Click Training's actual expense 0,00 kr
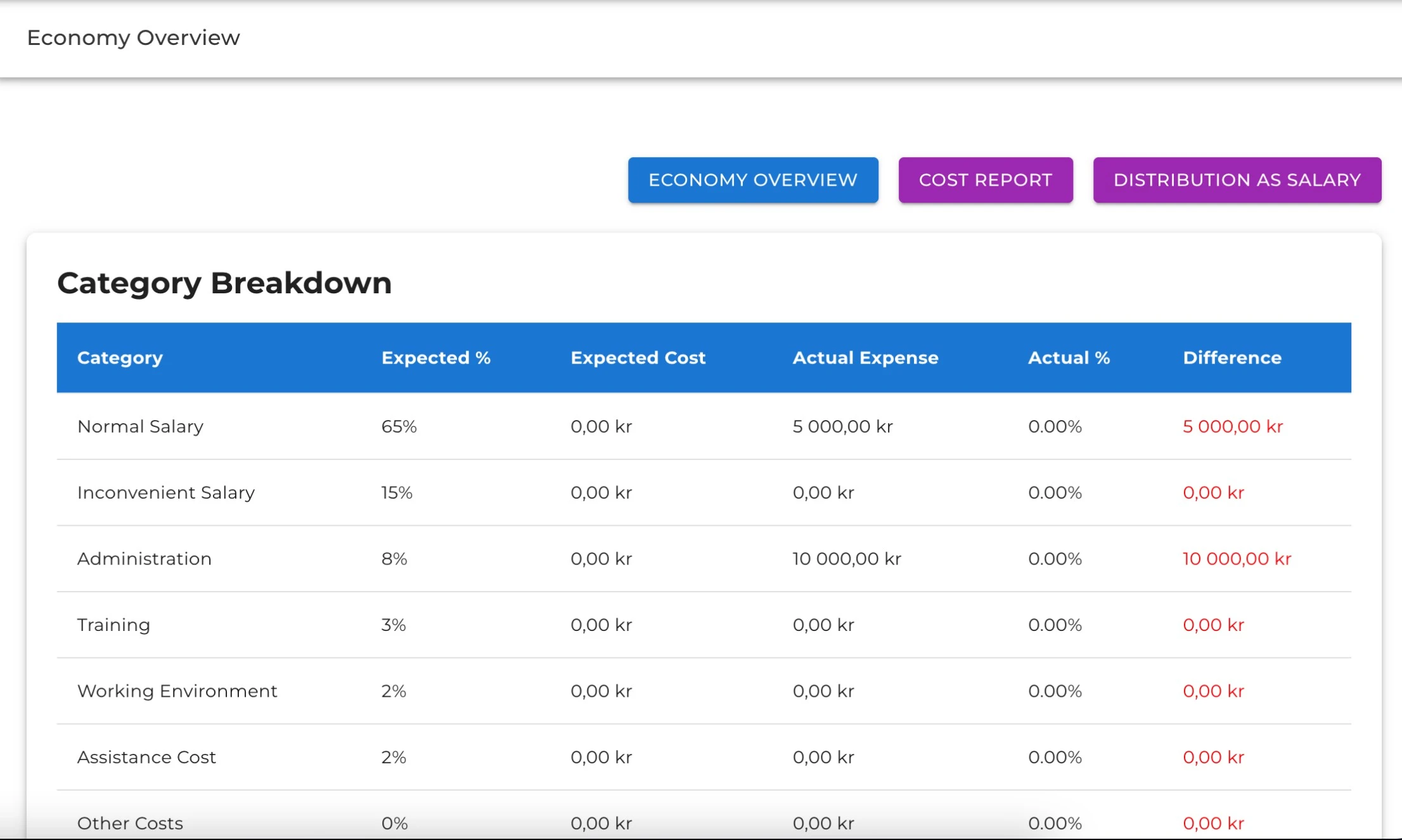 click(x=823, y=625)
